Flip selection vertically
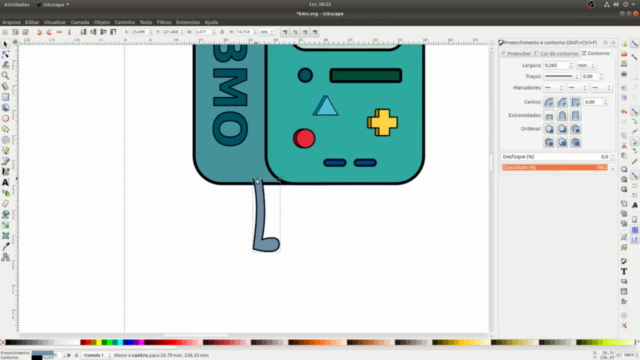 (x=69, y=32)
